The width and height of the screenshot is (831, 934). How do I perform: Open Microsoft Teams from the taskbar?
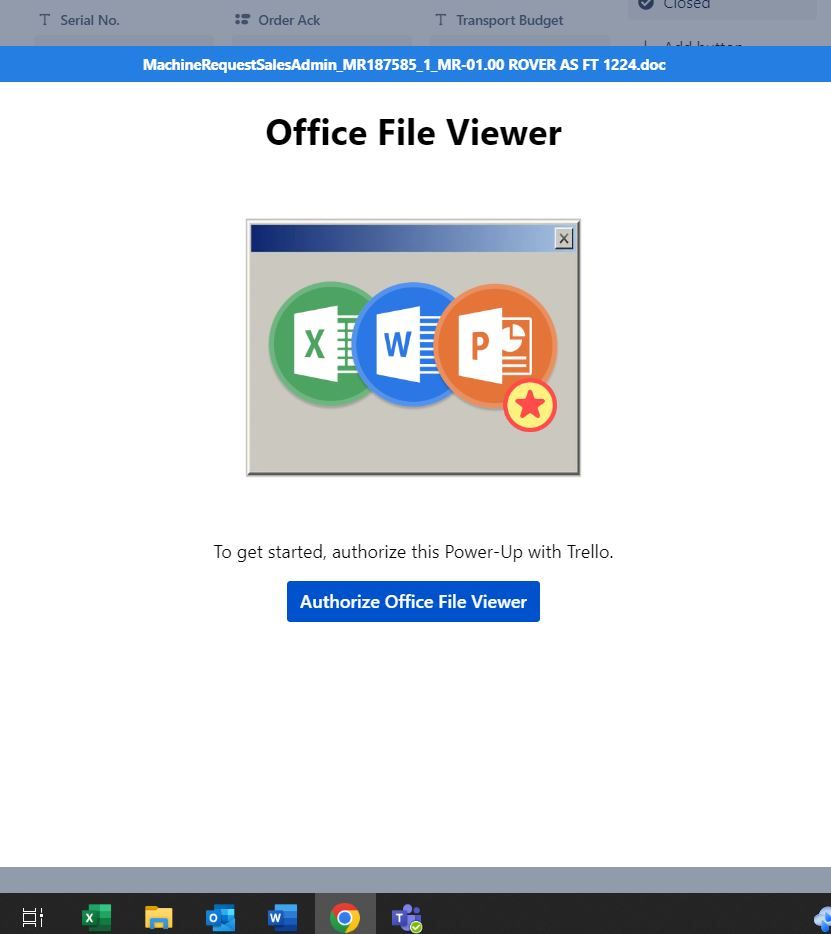pos(407,917)
